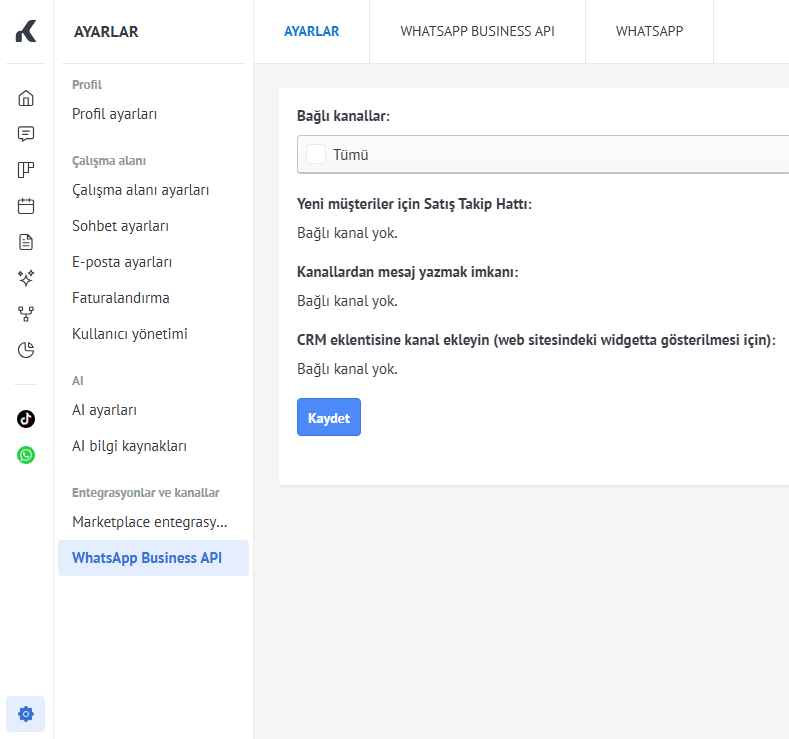Viewport: 789px width, 739px height.
Task: Switch to the WHATSAPP tab
Action: tap(649, 31)
